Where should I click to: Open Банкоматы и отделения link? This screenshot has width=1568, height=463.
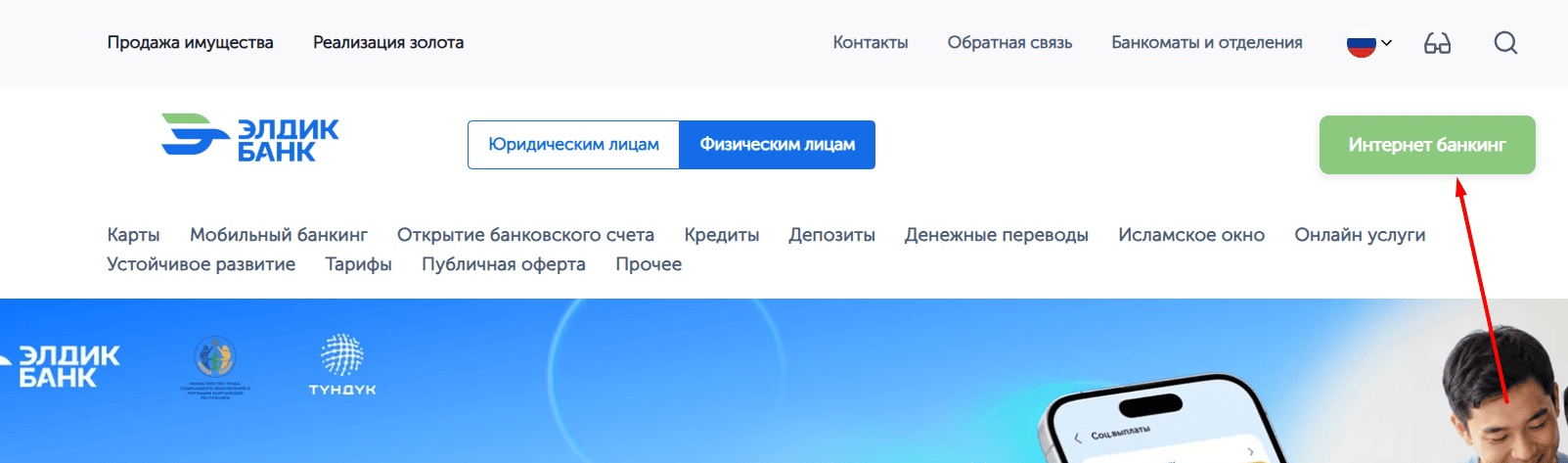tap(1207, 43)
